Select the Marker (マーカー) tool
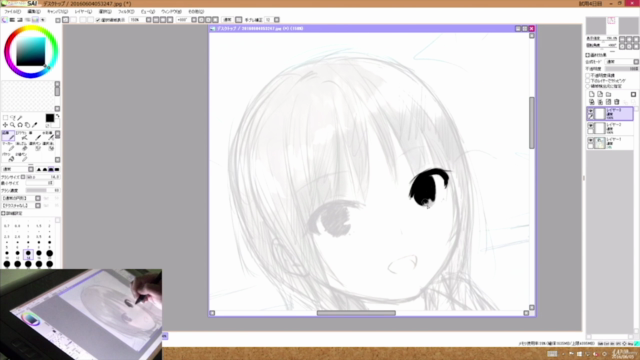 8,146
